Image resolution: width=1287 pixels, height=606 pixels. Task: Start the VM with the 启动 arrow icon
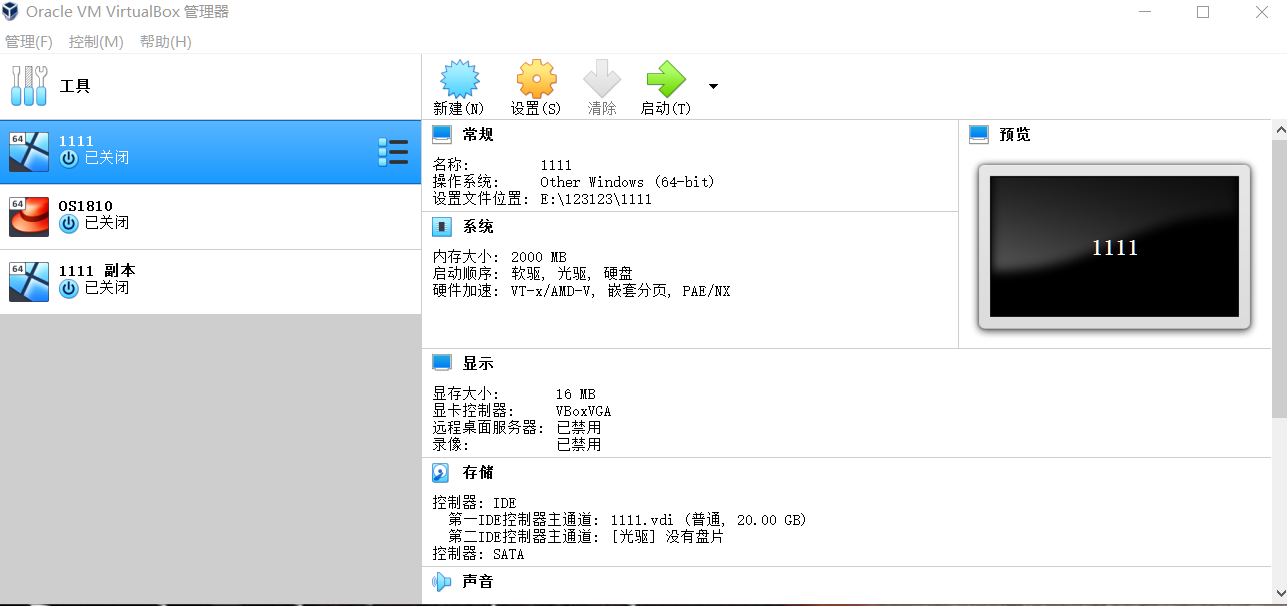[x=665, y=78]
